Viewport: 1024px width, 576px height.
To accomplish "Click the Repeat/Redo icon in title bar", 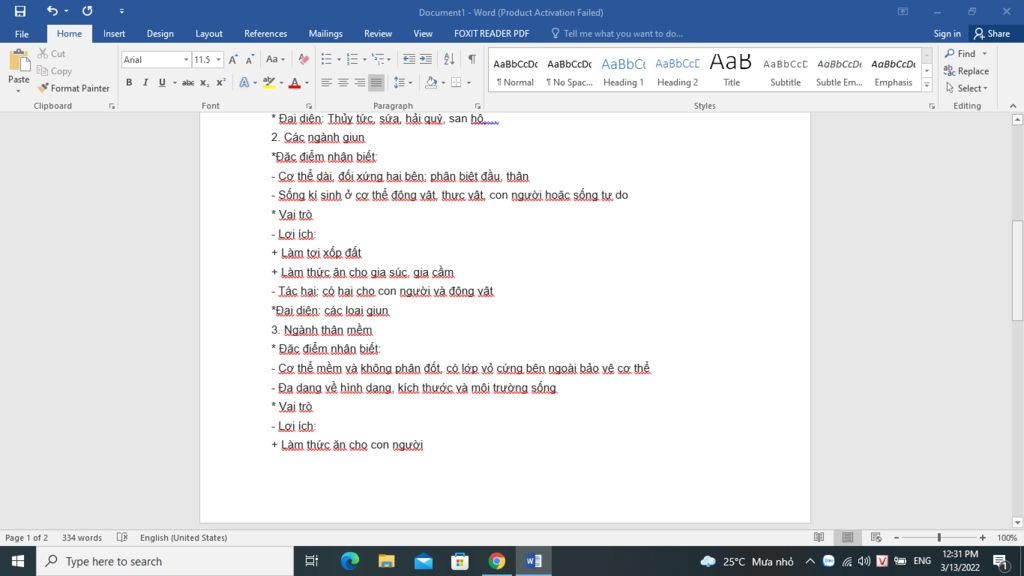I will click(x=87, y=11).
